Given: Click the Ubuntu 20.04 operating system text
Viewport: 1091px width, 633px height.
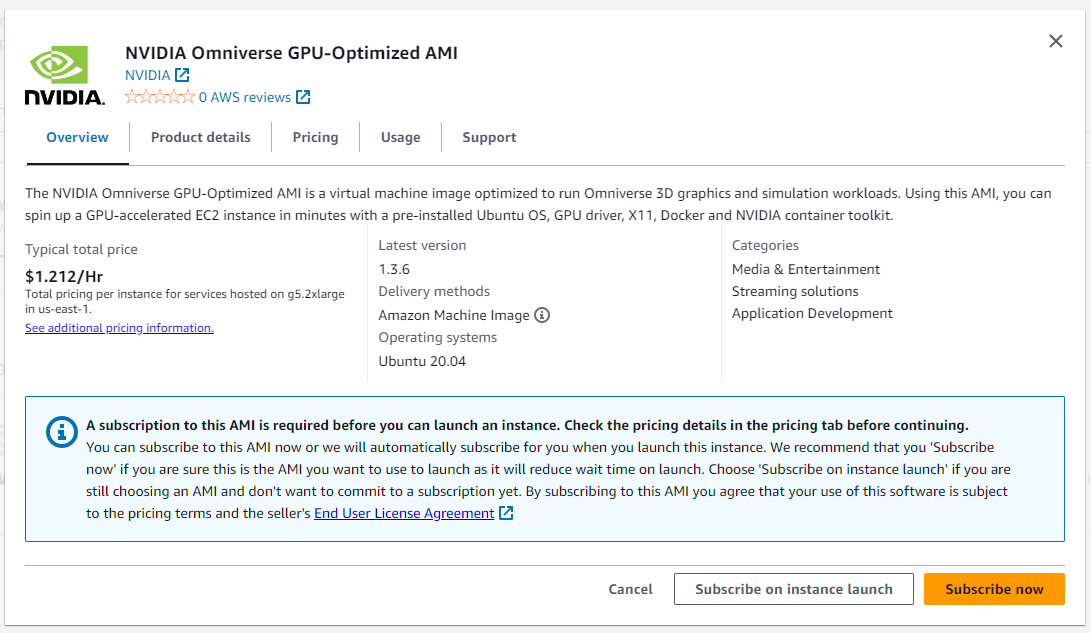Looking at the screenshot, I should (422, 361).
